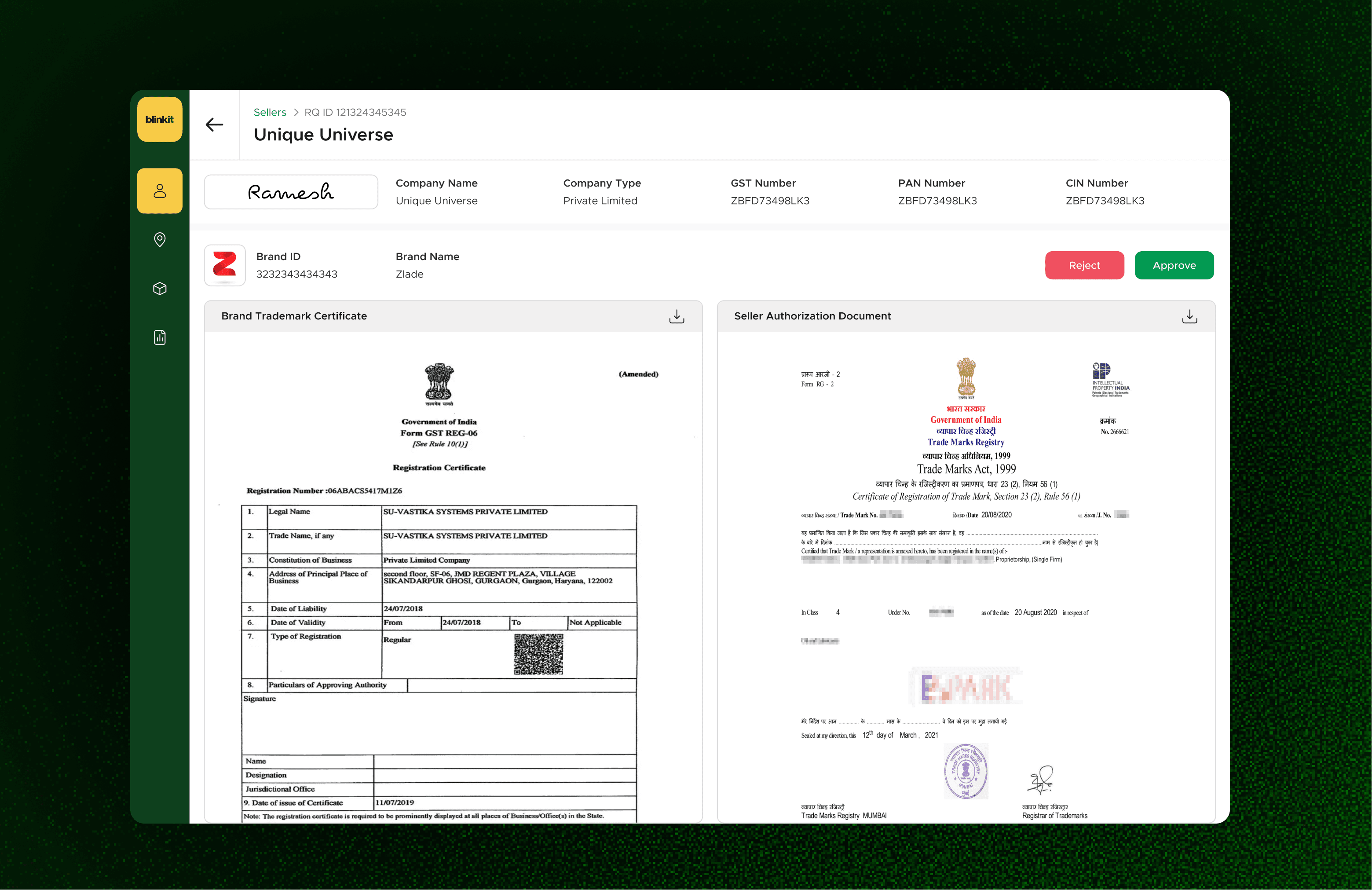Click the QR code in GST certificate
The width and height of the screenshot is (1372, 890).
538,654
